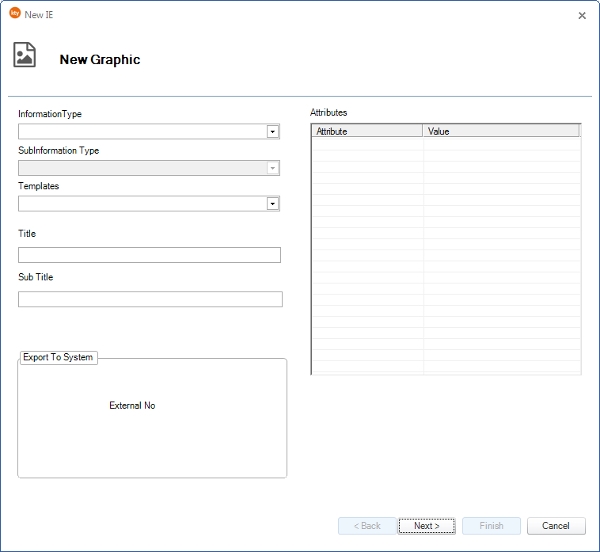Viewport: 600px width, 552px height.
Task: Expand the Templates dropdown arrow
Action: (x=272, y=204)
